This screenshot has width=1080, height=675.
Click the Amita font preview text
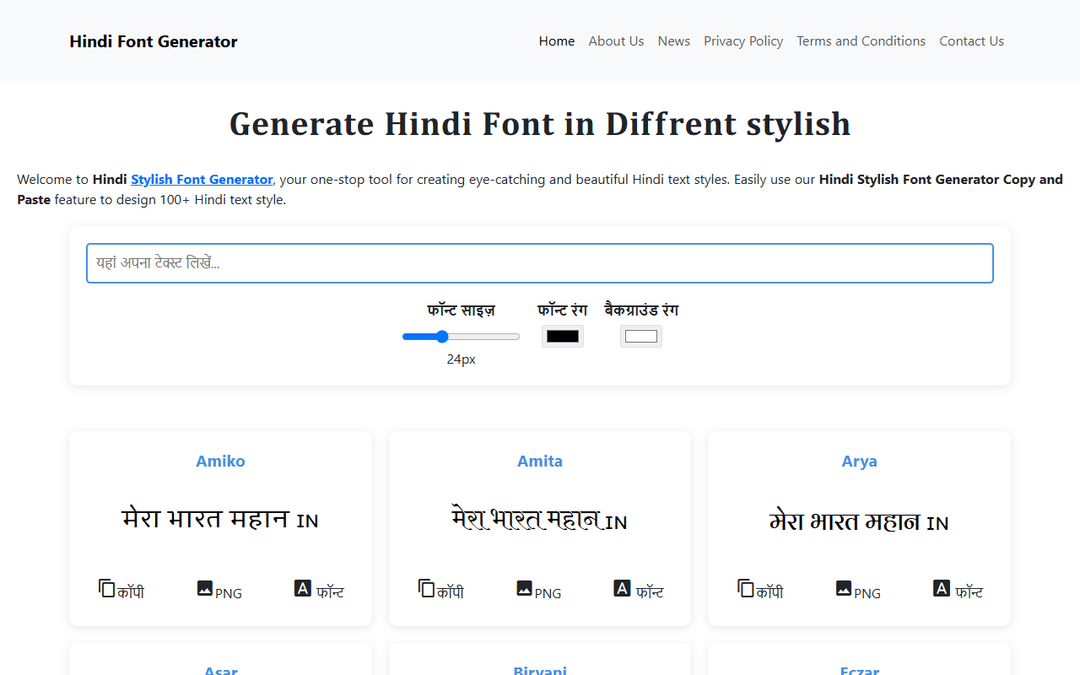tap(540, 519)
